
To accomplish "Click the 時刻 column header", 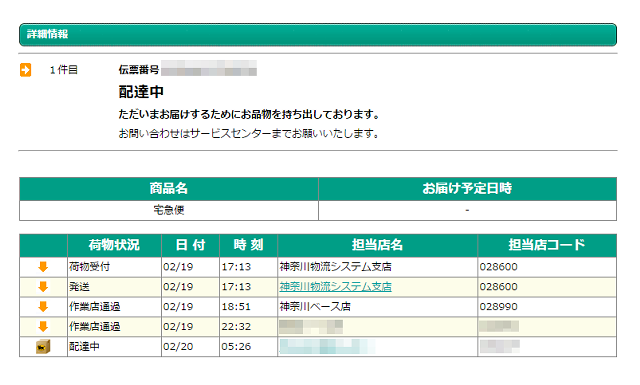I will pyautogui.click(x=249, y=245).
